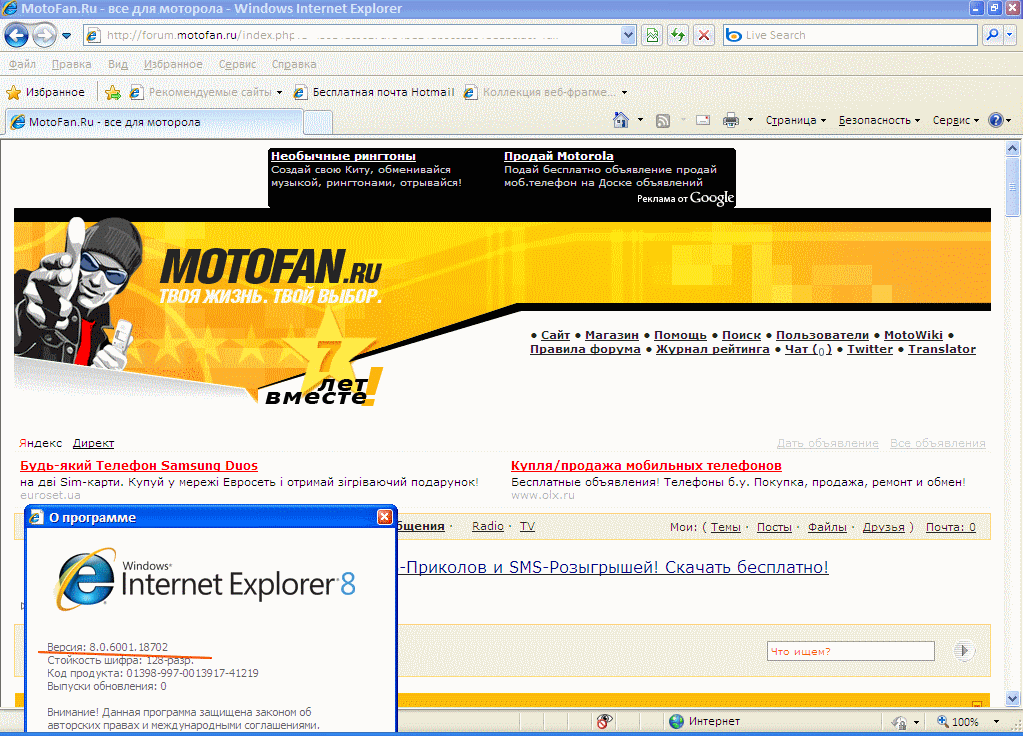The image size is (1023, 736).
Task: Click the 'Что ищем?' search field
Action: click(851, 651)
